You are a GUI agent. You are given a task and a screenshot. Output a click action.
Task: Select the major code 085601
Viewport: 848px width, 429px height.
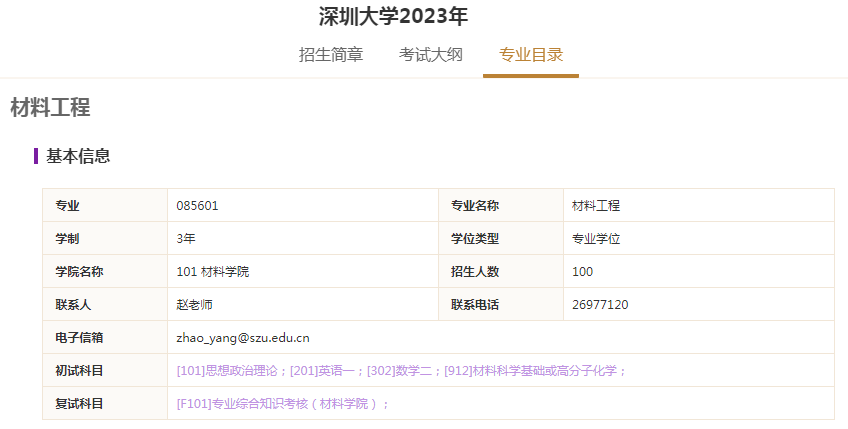click(x=197, y=206)
